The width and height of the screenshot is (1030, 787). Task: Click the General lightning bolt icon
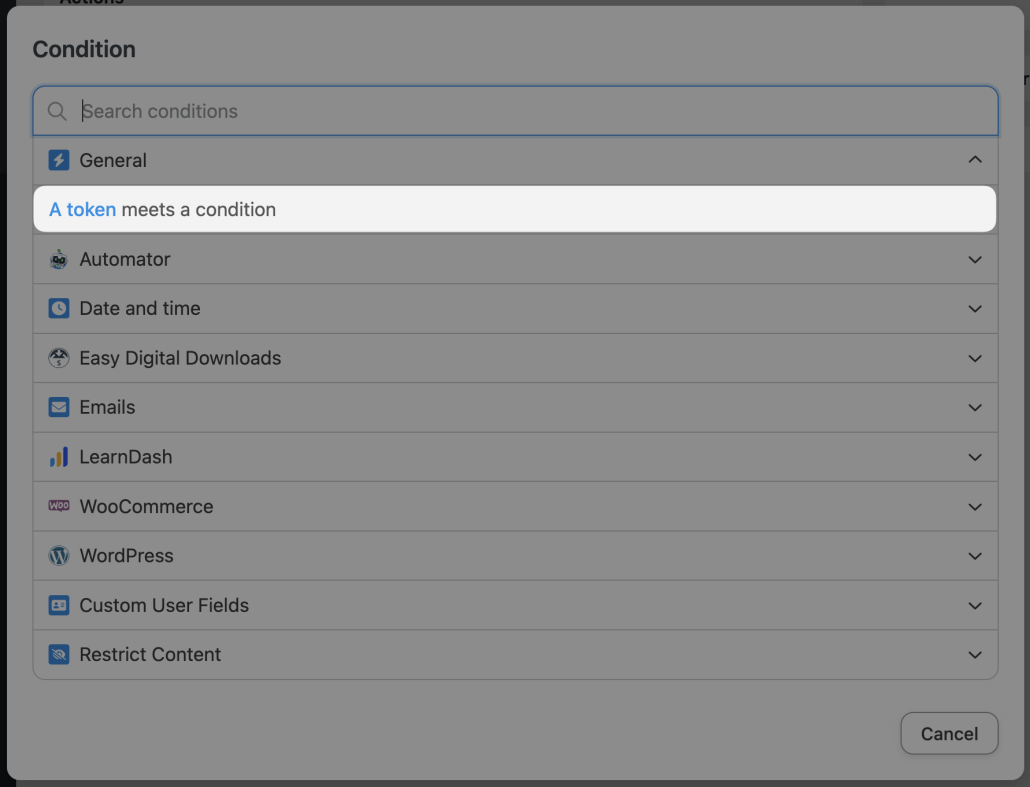tap(59, 160)
